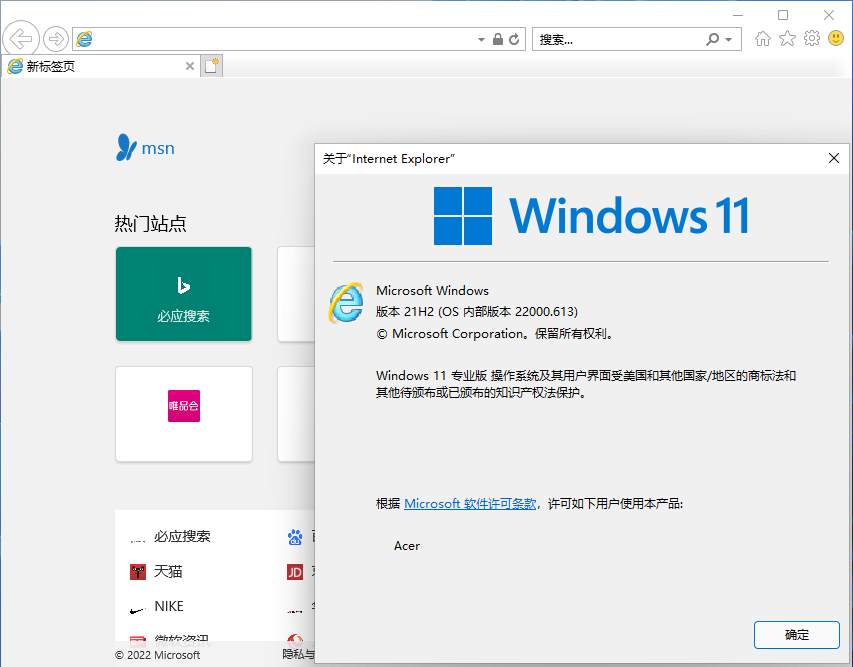Click the smiley feedback icon
The width and height of the screenshot is (853, 667).
click(836, 38)
